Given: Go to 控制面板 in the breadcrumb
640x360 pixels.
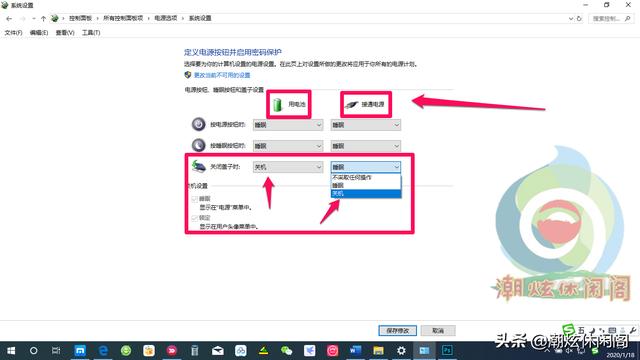Looking at the screenshot, I should (80, 18).
